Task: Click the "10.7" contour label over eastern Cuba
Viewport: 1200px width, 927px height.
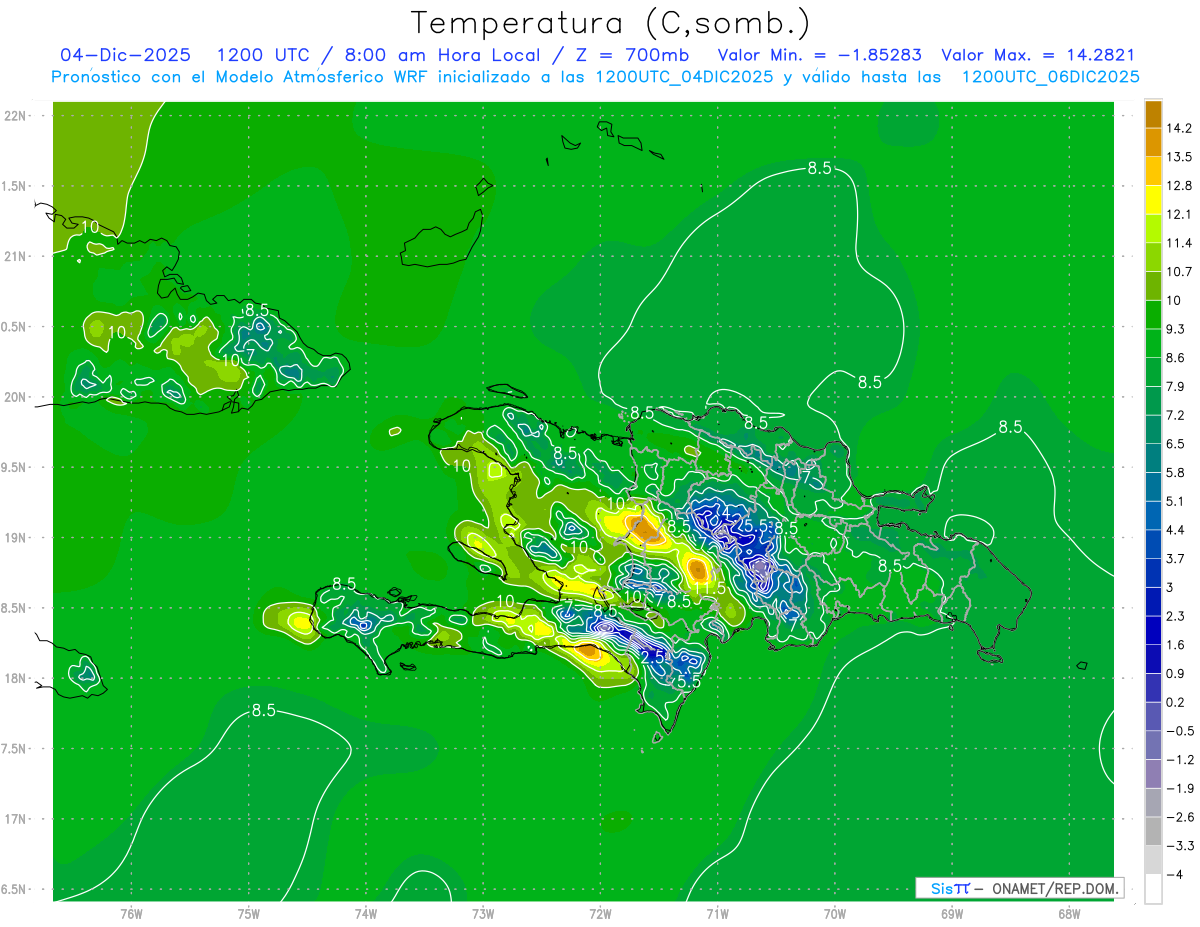Action: pos(238,360)
